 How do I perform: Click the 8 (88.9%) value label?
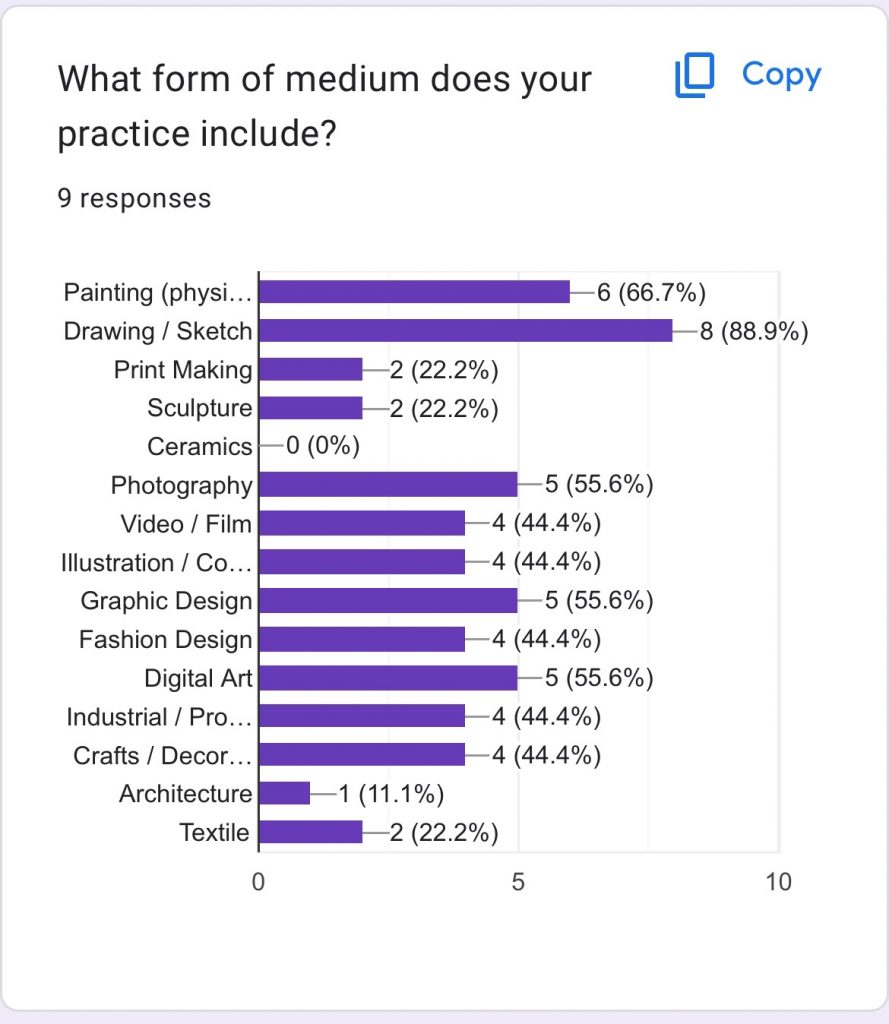pos(754,331)
